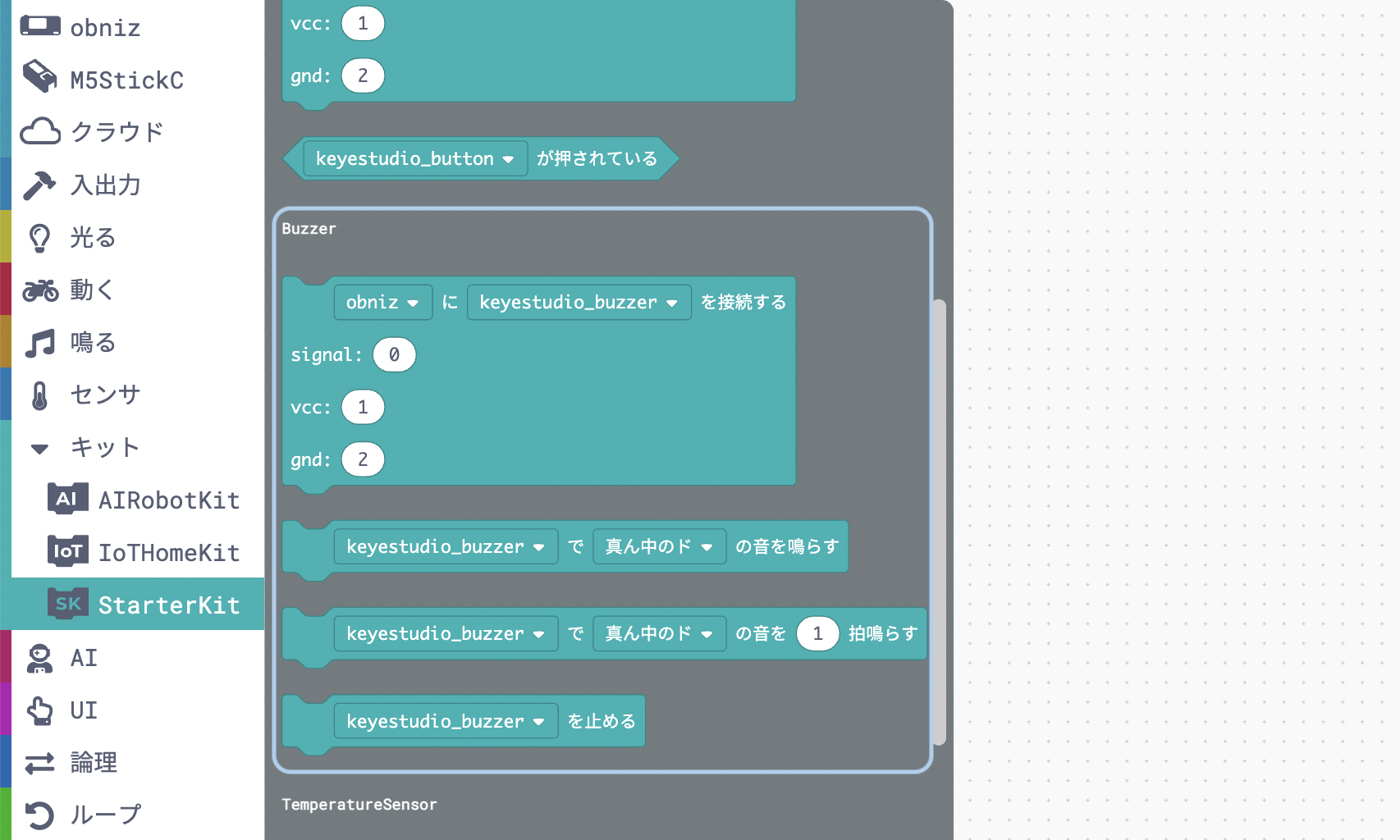Edit the 拍 beat count field showing 1

817,633
